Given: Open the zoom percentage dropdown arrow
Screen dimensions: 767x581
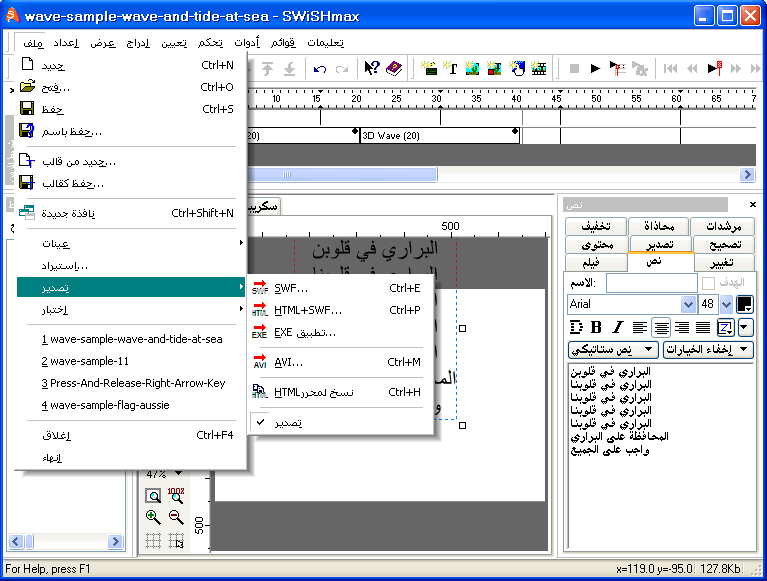Looking at the screenshot, I should pos(179,473).
